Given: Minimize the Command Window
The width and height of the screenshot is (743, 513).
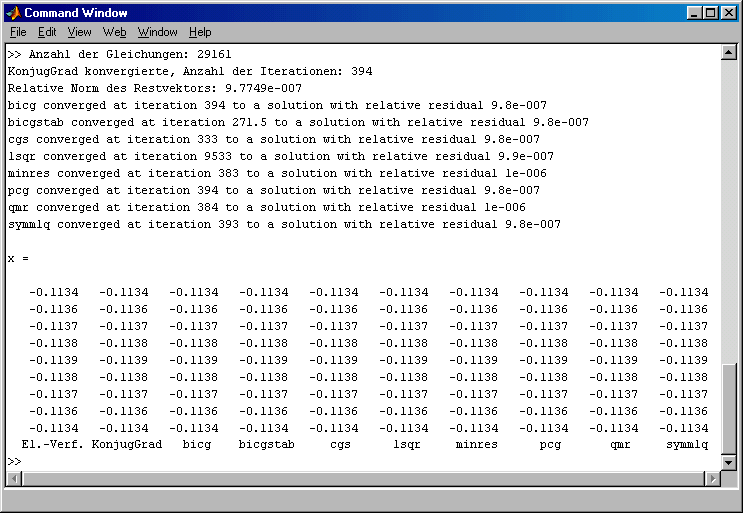Looking at the screenshot, I should [x=694, y=13].
